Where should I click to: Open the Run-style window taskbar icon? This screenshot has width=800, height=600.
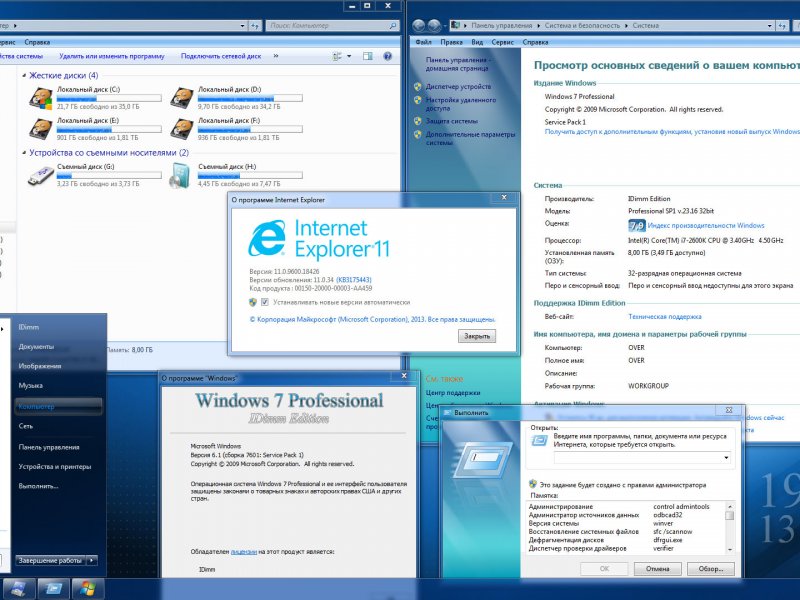tap(53, 589)
